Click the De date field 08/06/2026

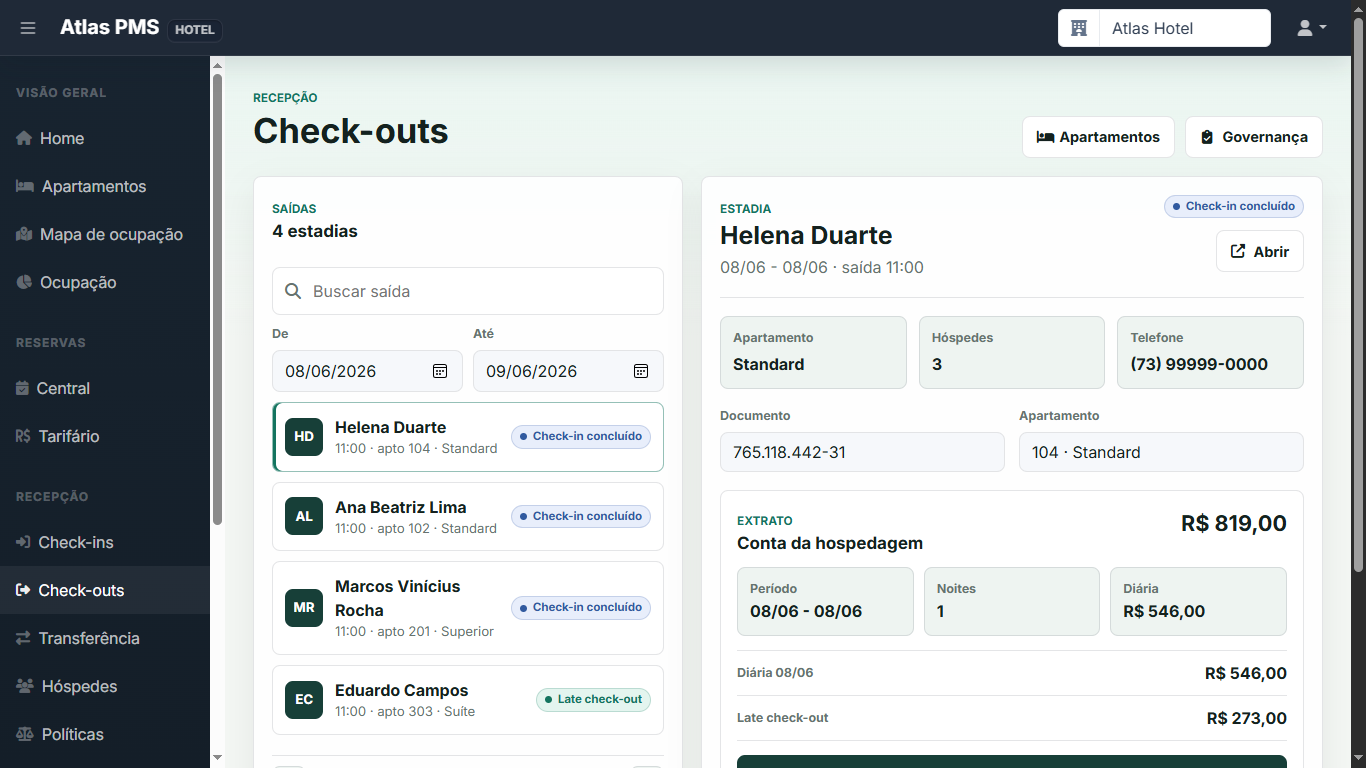click(367, 371)
